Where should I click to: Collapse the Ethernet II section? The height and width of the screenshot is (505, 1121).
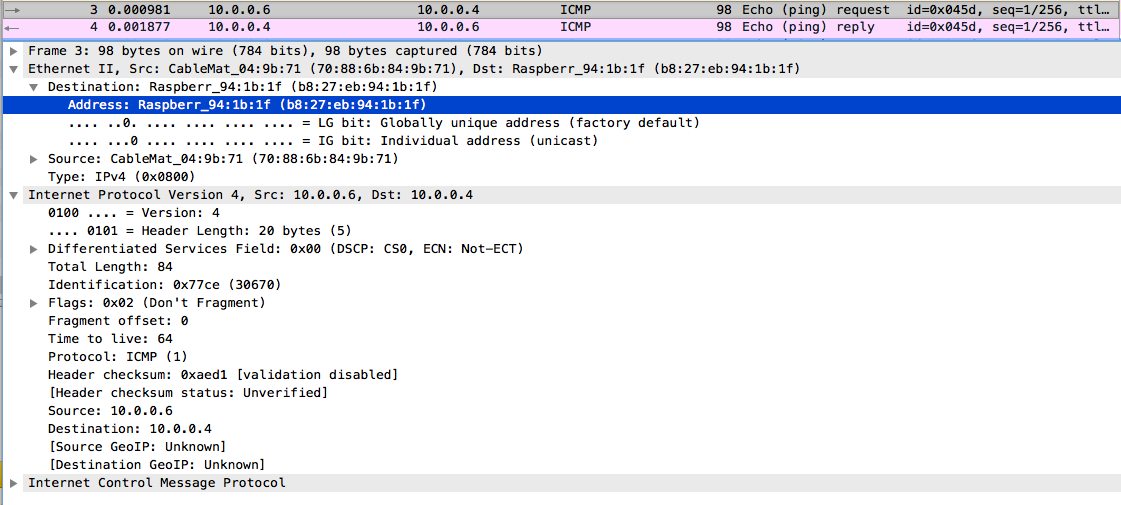[13, 69]
